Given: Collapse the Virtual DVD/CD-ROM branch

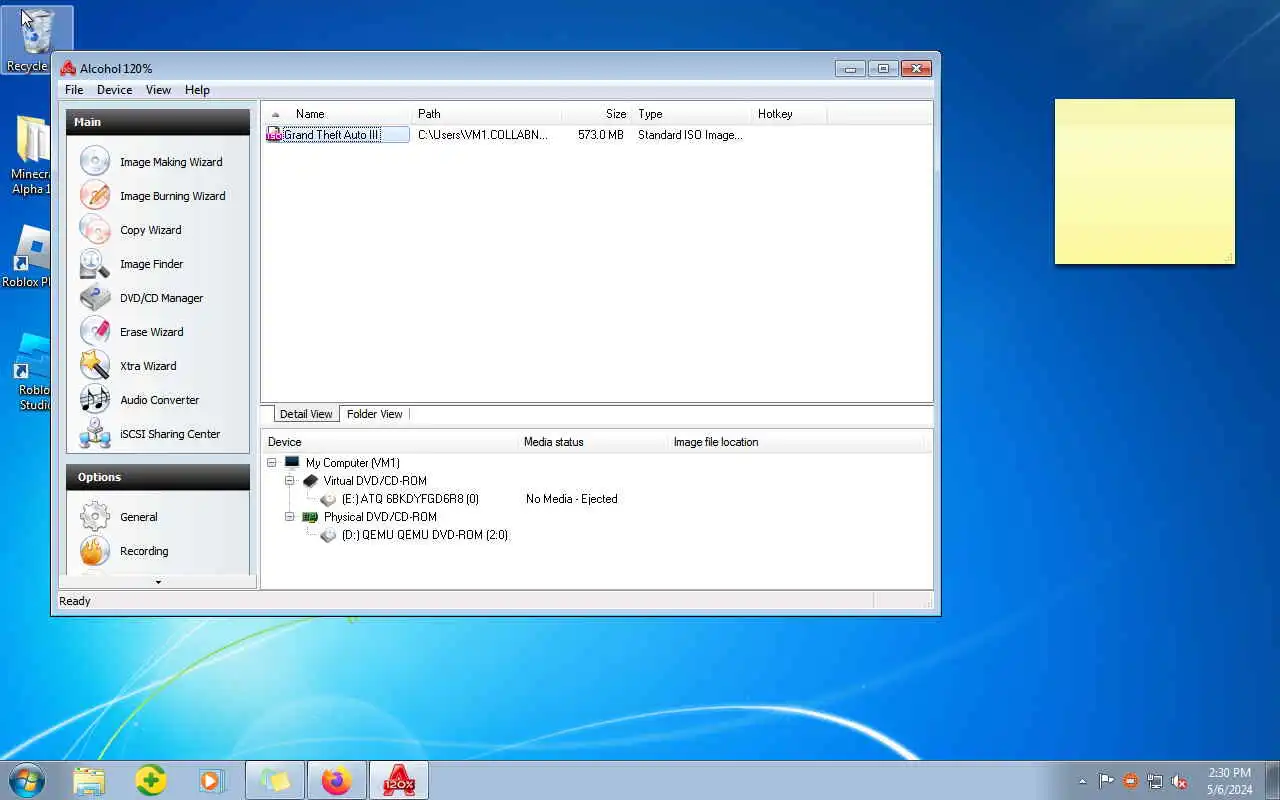Looking at the screenshot, I should point(290,481).
